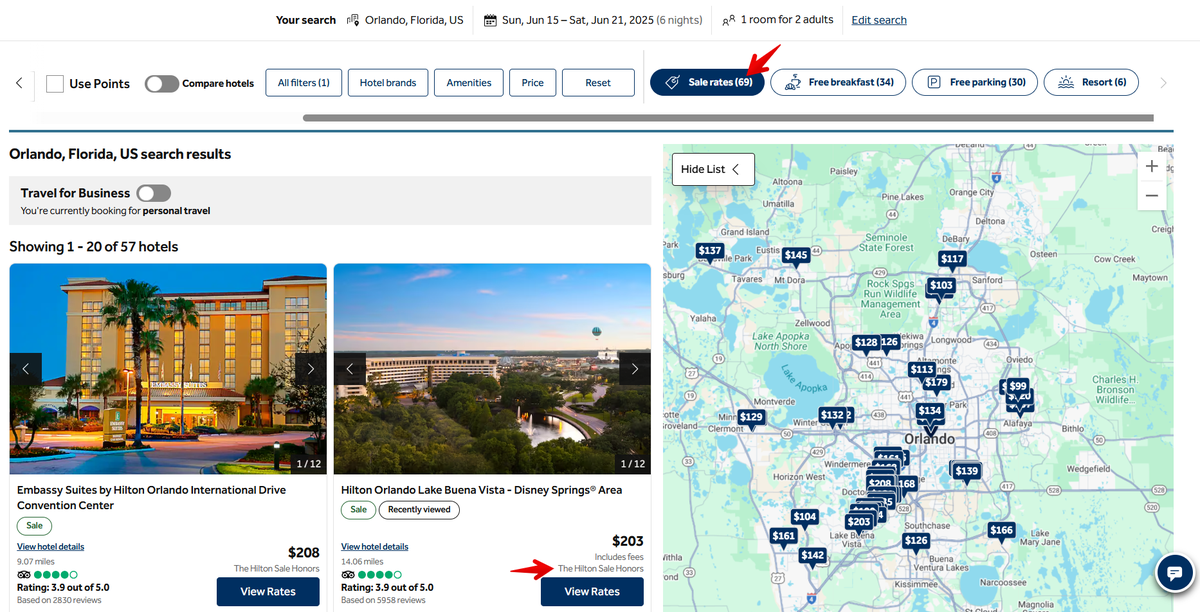Screen dimensions: 1200x612
Task: Select the $113 map price marker
Action: tap(922, 370)
